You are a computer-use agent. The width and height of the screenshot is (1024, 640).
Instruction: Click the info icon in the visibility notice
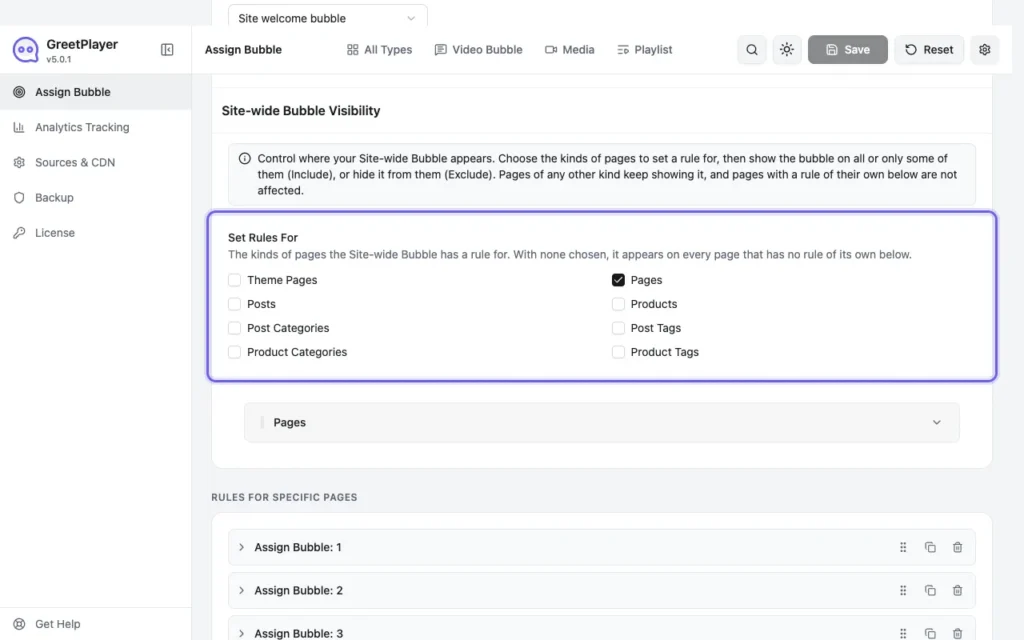[244, 159]
